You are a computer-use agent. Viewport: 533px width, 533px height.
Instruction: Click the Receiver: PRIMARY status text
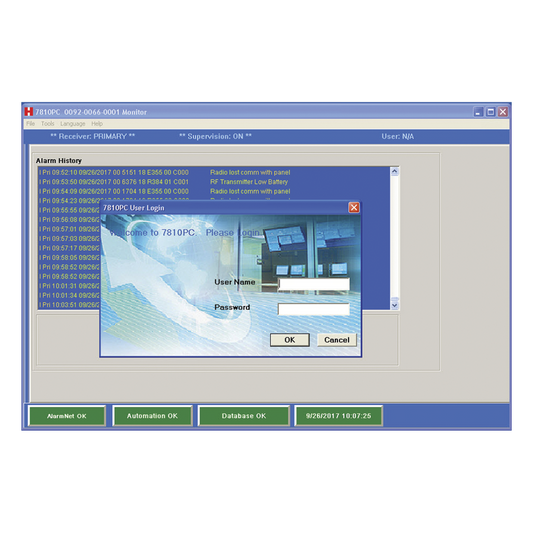point(92,137)
